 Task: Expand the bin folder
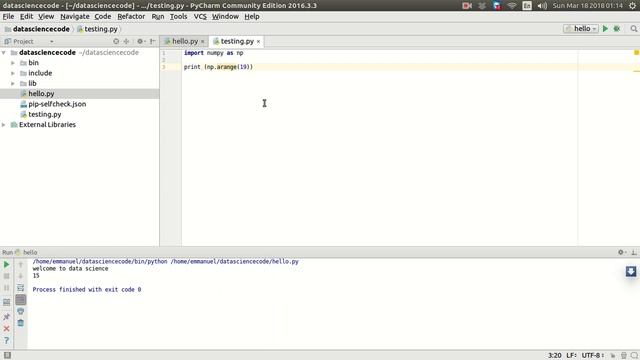[13, 63]
